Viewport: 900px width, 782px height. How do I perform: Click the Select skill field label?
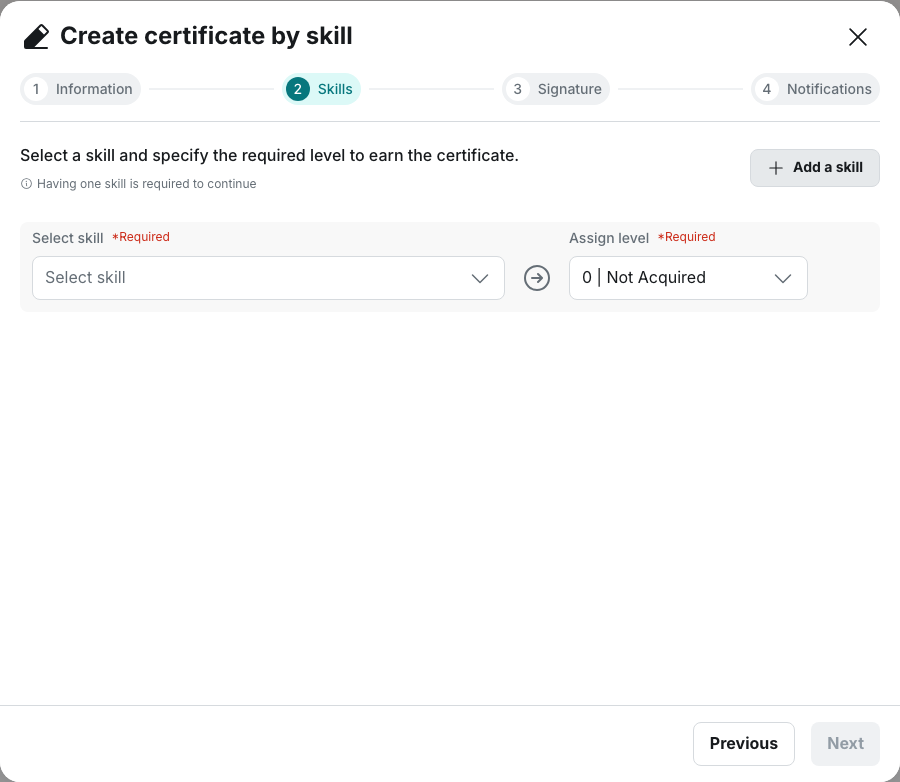(x=68, y=238)
